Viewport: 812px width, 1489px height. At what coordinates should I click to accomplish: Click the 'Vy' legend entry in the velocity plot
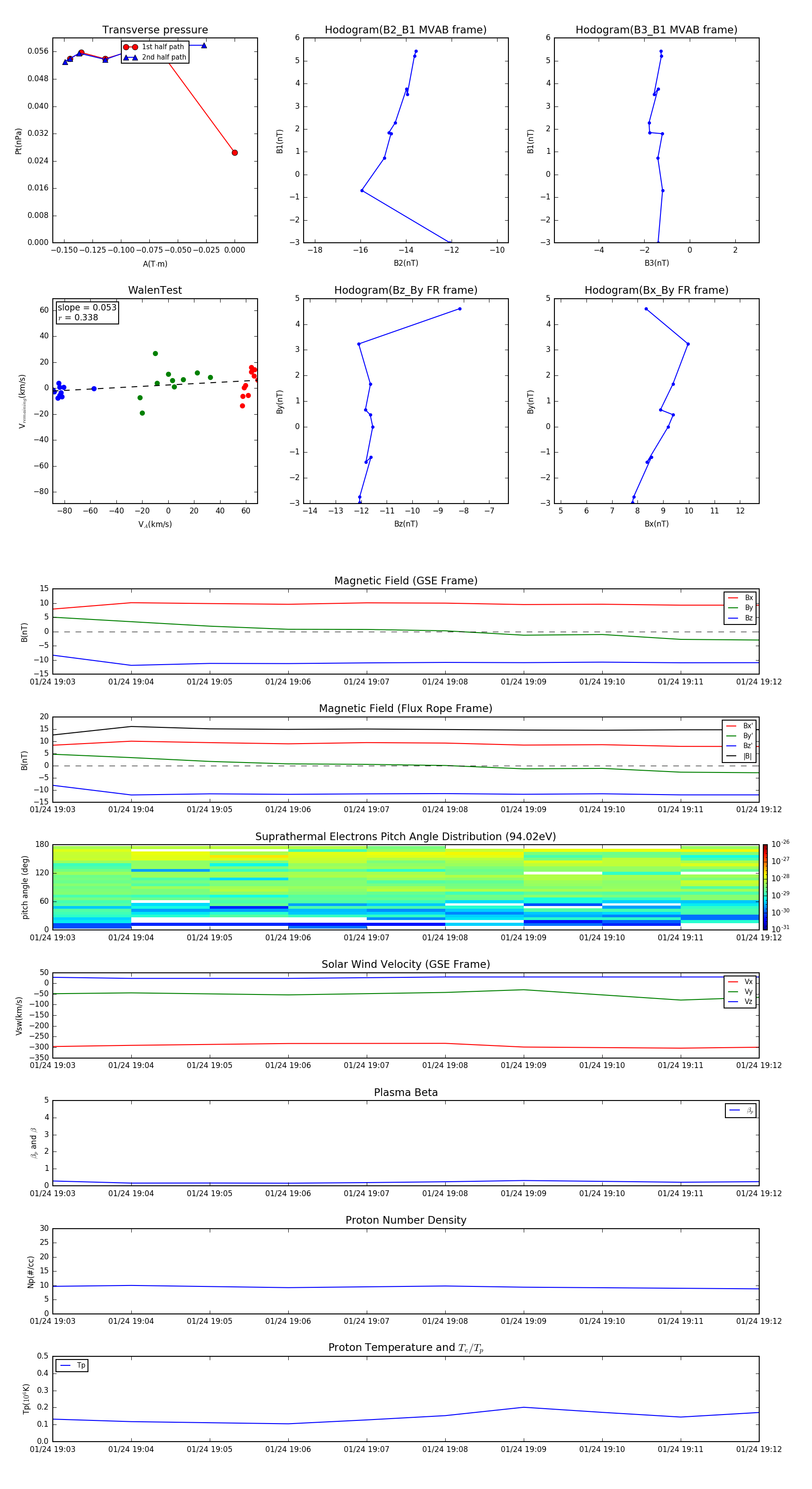click(x=740, y=991)
